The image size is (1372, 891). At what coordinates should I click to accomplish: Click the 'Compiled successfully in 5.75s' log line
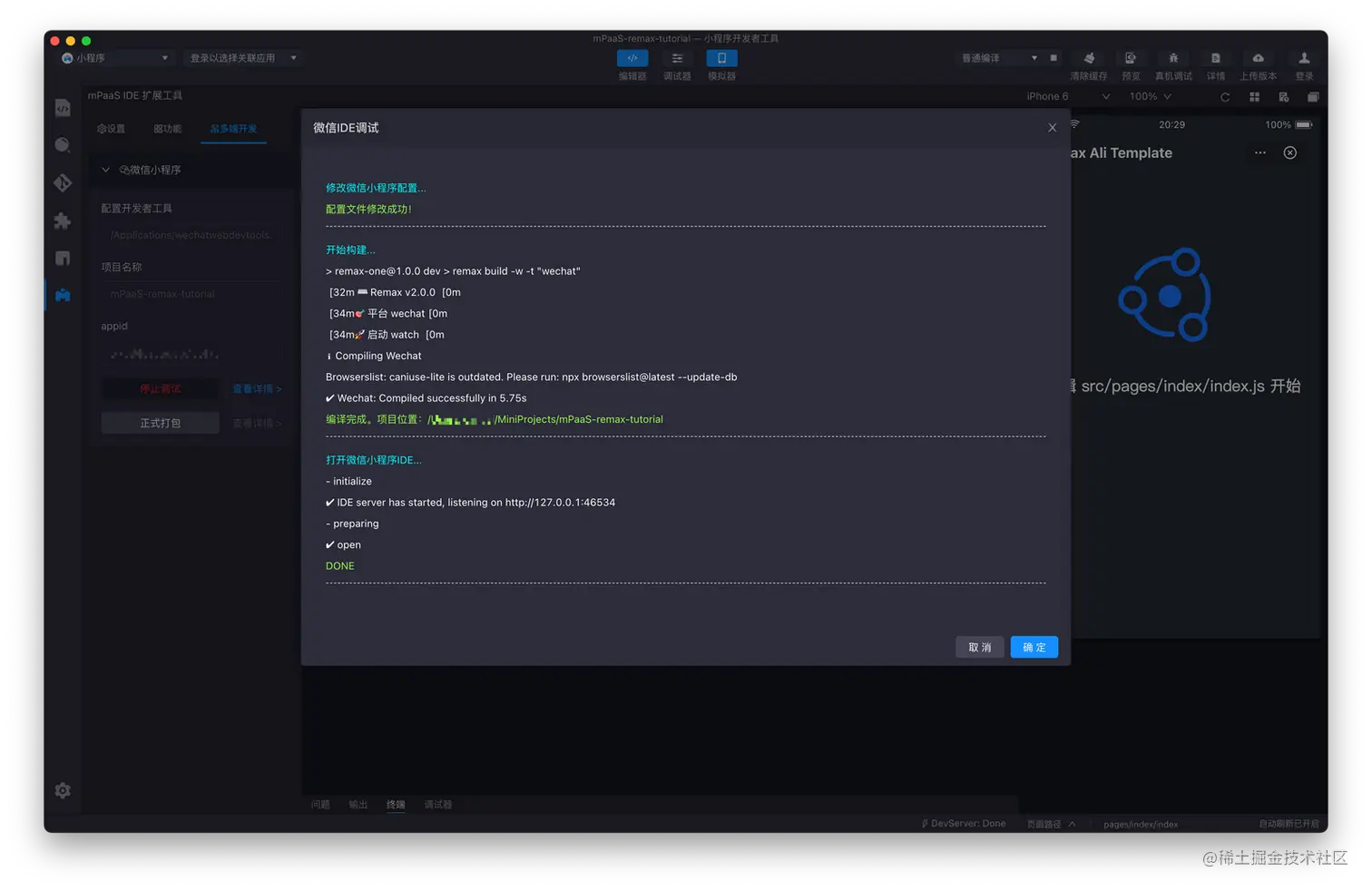coord(426,398)
